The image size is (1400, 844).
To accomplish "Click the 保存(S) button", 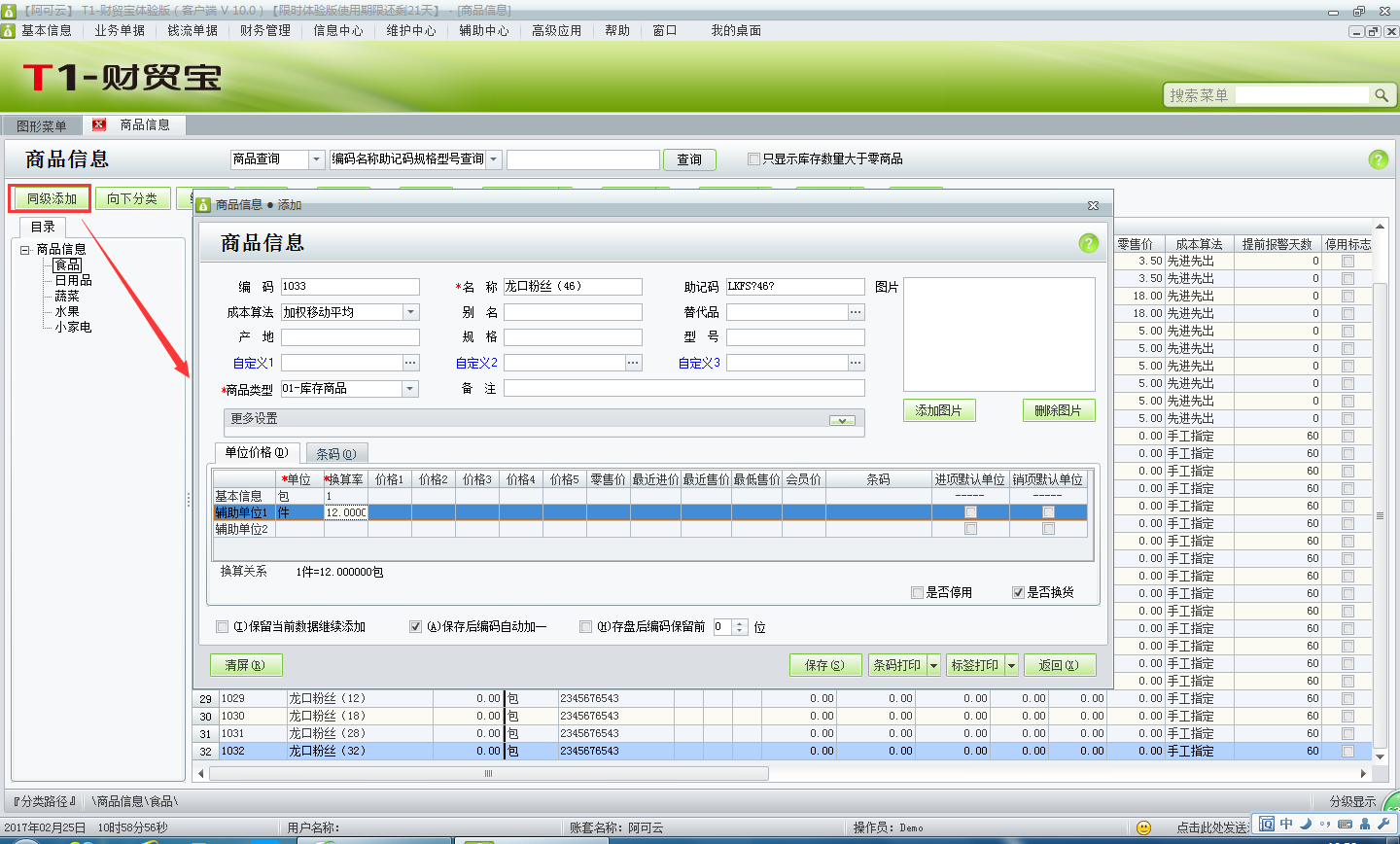I will click(x=825, y=664).
